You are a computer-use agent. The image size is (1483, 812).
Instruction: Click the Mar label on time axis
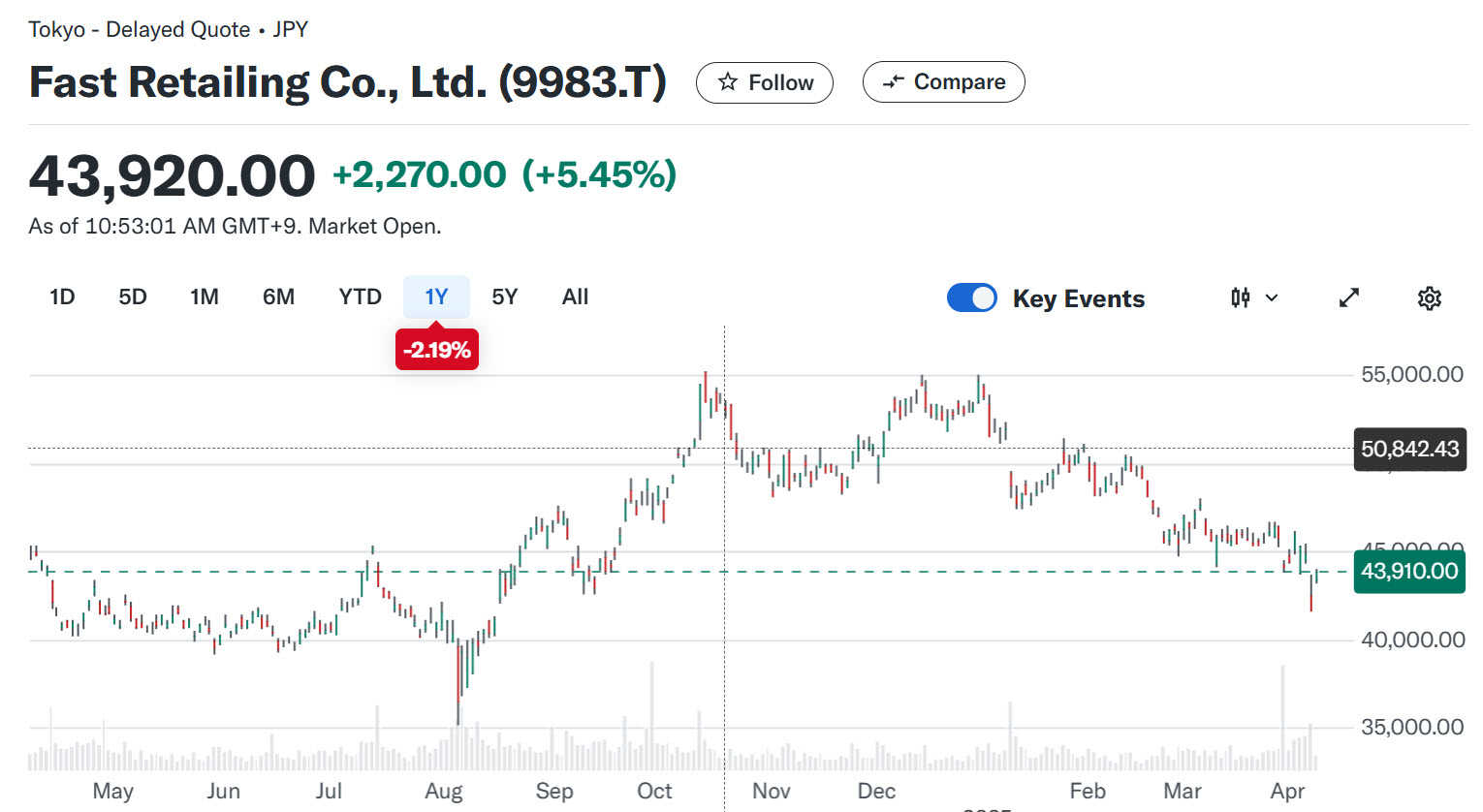[1183, 791]
